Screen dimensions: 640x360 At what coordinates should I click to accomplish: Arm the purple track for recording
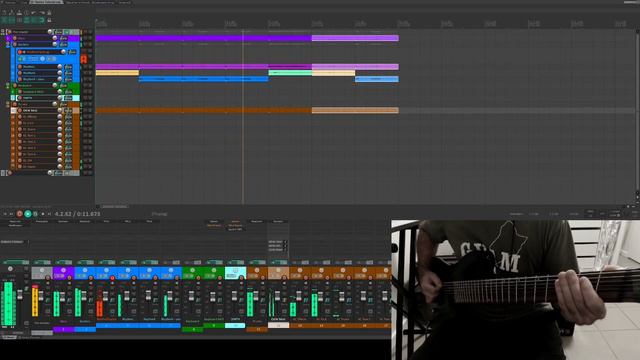coord(15,38)
